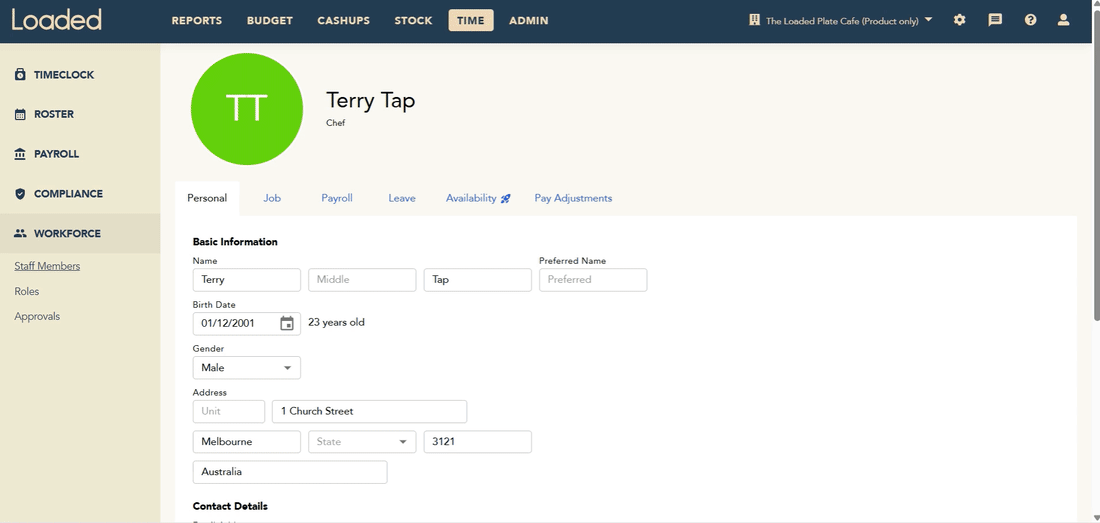The width and height of the screenshot is (1100, 523).
Task: Click the Contact Details heading
Action: 230,506
